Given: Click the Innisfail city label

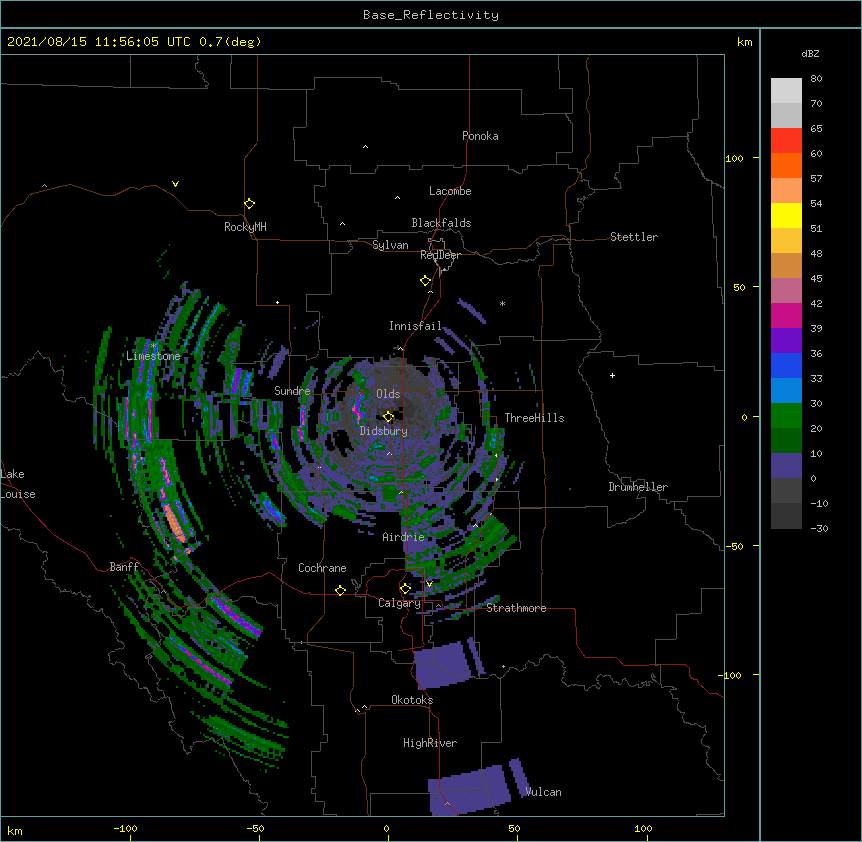Looking at the screenshot, I should [x=415, y=326].
